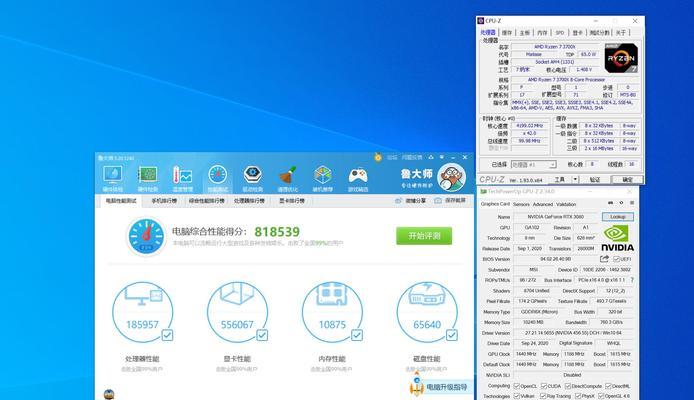Open cleanup optimization broom icon in Ludashi
The width and height of the screenshot is (694, 400).
click(288, 175)
